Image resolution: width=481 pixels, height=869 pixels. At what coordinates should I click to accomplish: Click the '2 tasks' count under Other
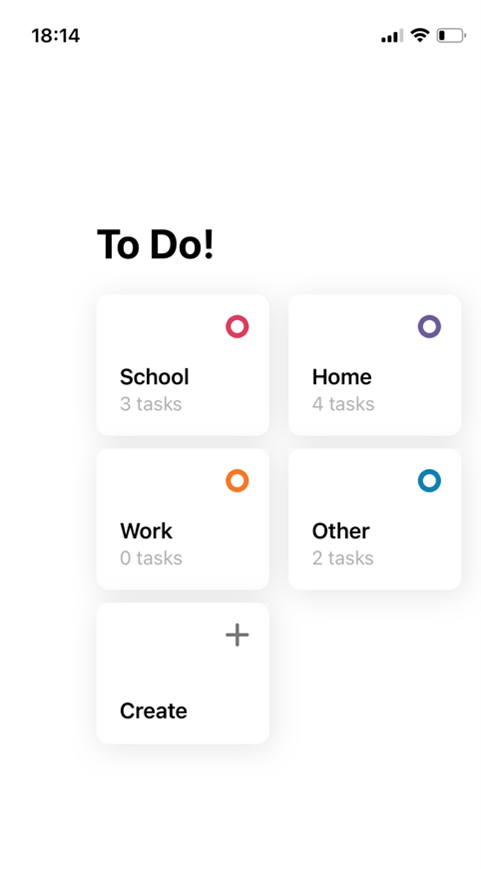[343, 558]
